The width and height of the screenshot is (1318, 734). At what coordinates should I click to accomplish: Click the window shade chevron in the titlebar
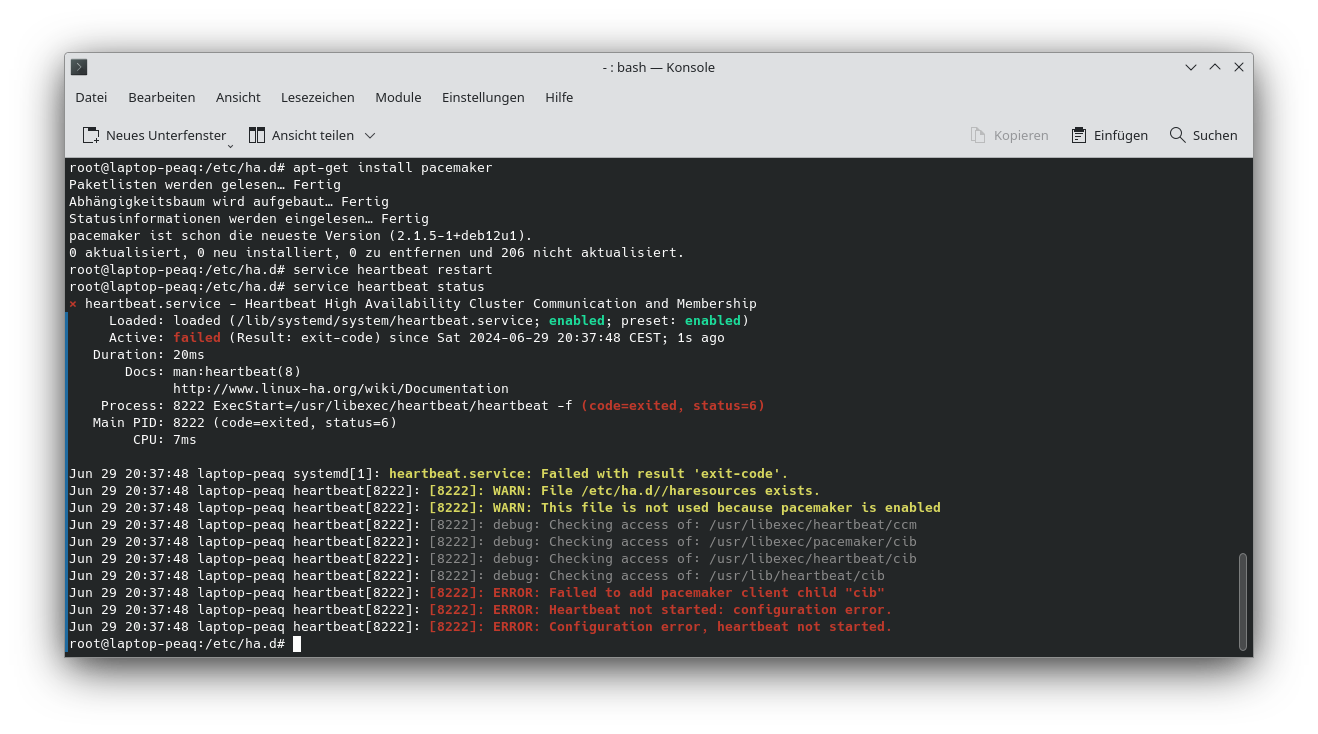click(1190, 66)
